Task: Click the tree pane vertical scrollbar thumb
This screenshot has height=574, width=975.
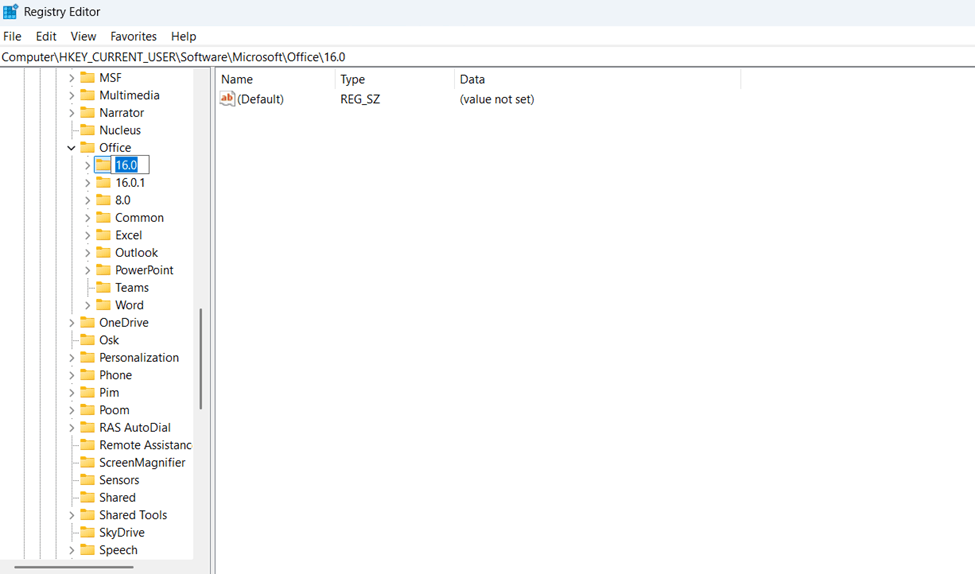Action: (x=201, y=359)
